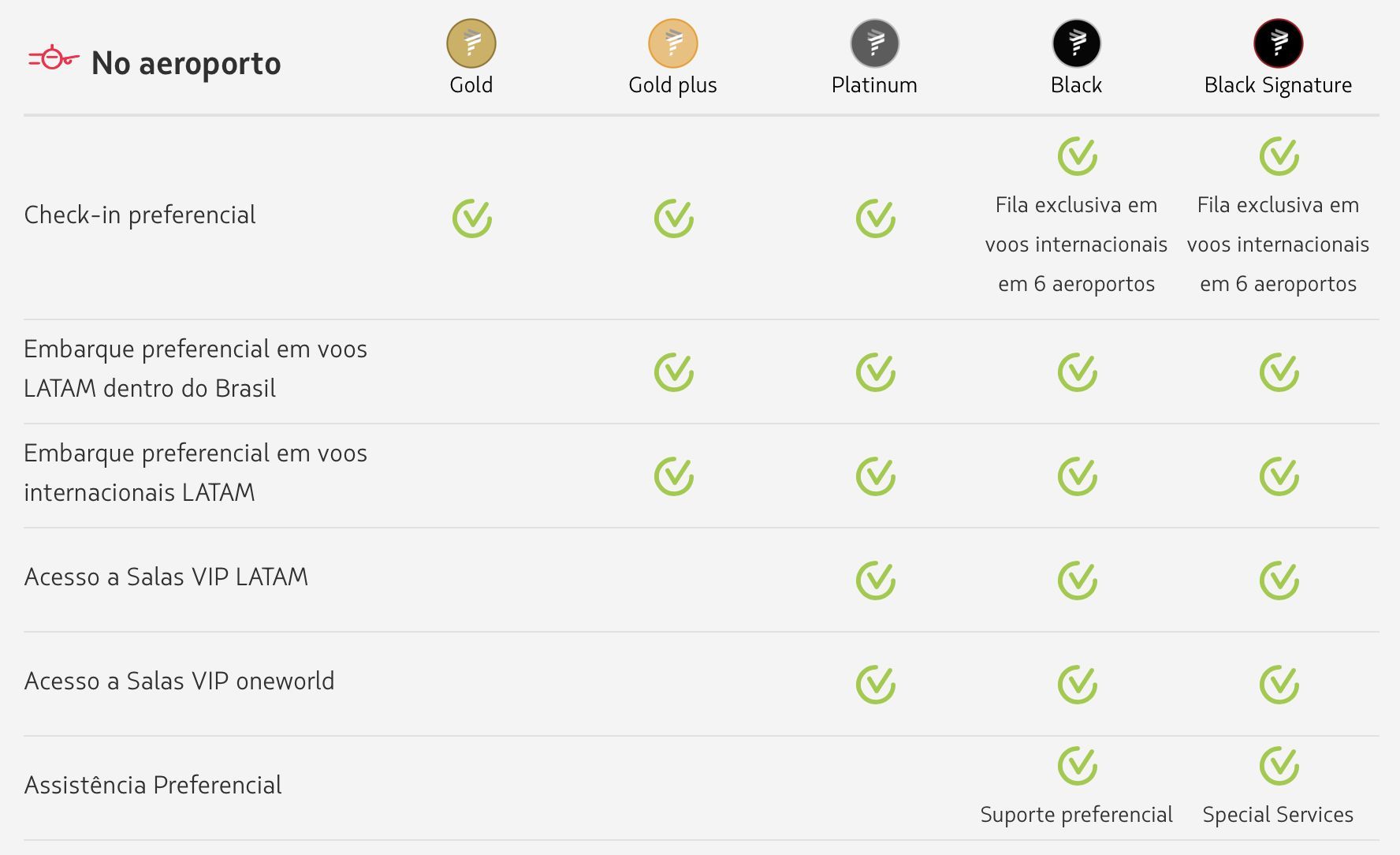Click Gold check mark for Check-in preferencial

click(x=472, y=218)
